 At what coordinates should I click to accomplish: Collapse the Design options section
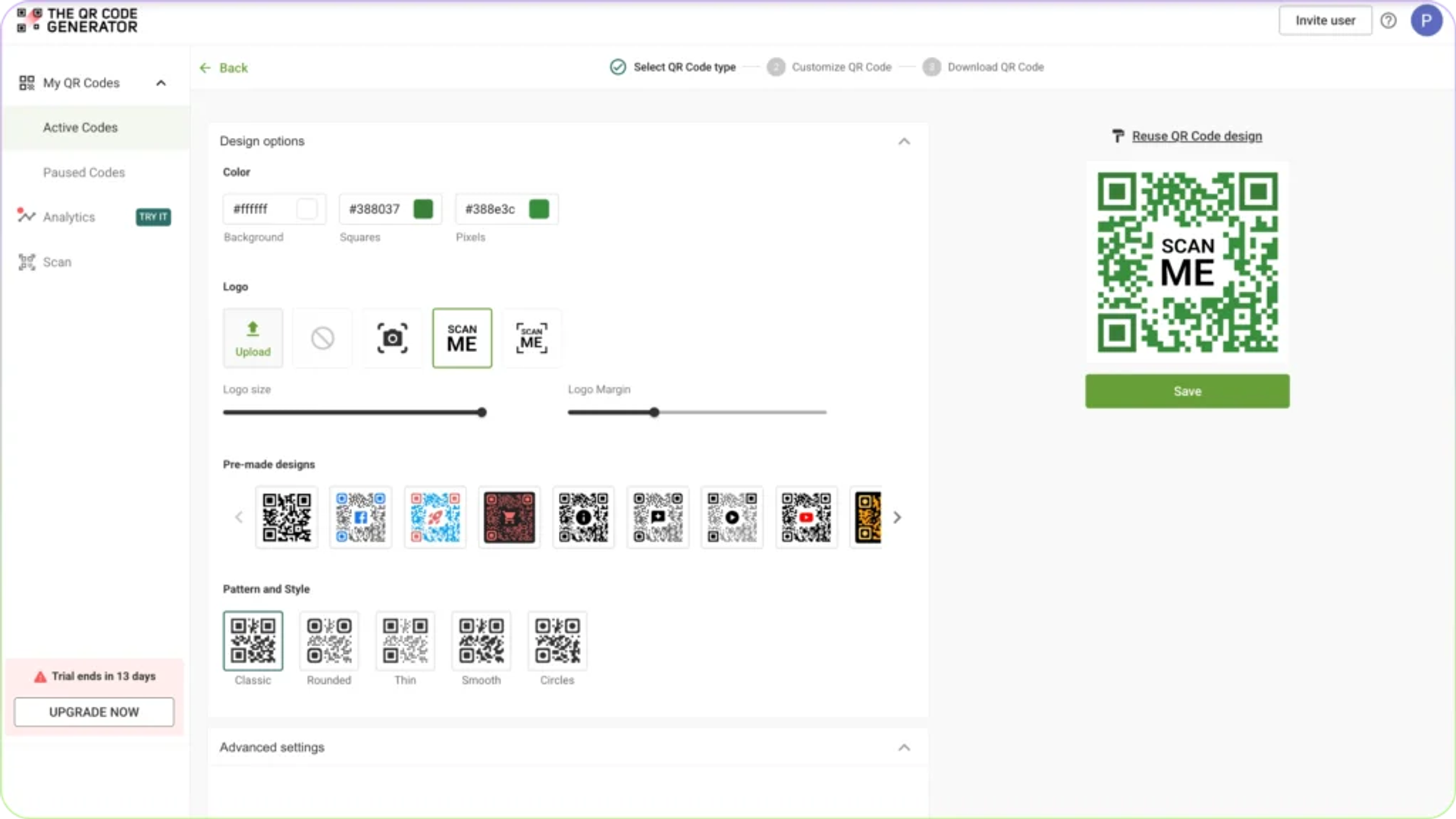coord(904,141)
